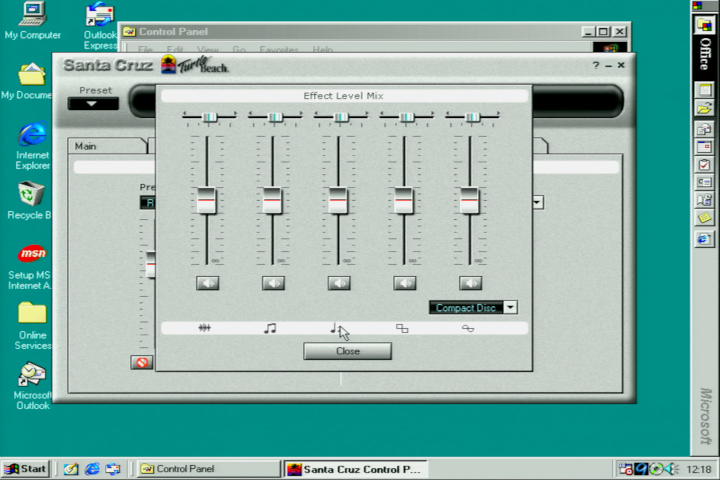The width and height of the screenshot is (720, 480).
Task: Click the question mark help button
Action: 596,65
